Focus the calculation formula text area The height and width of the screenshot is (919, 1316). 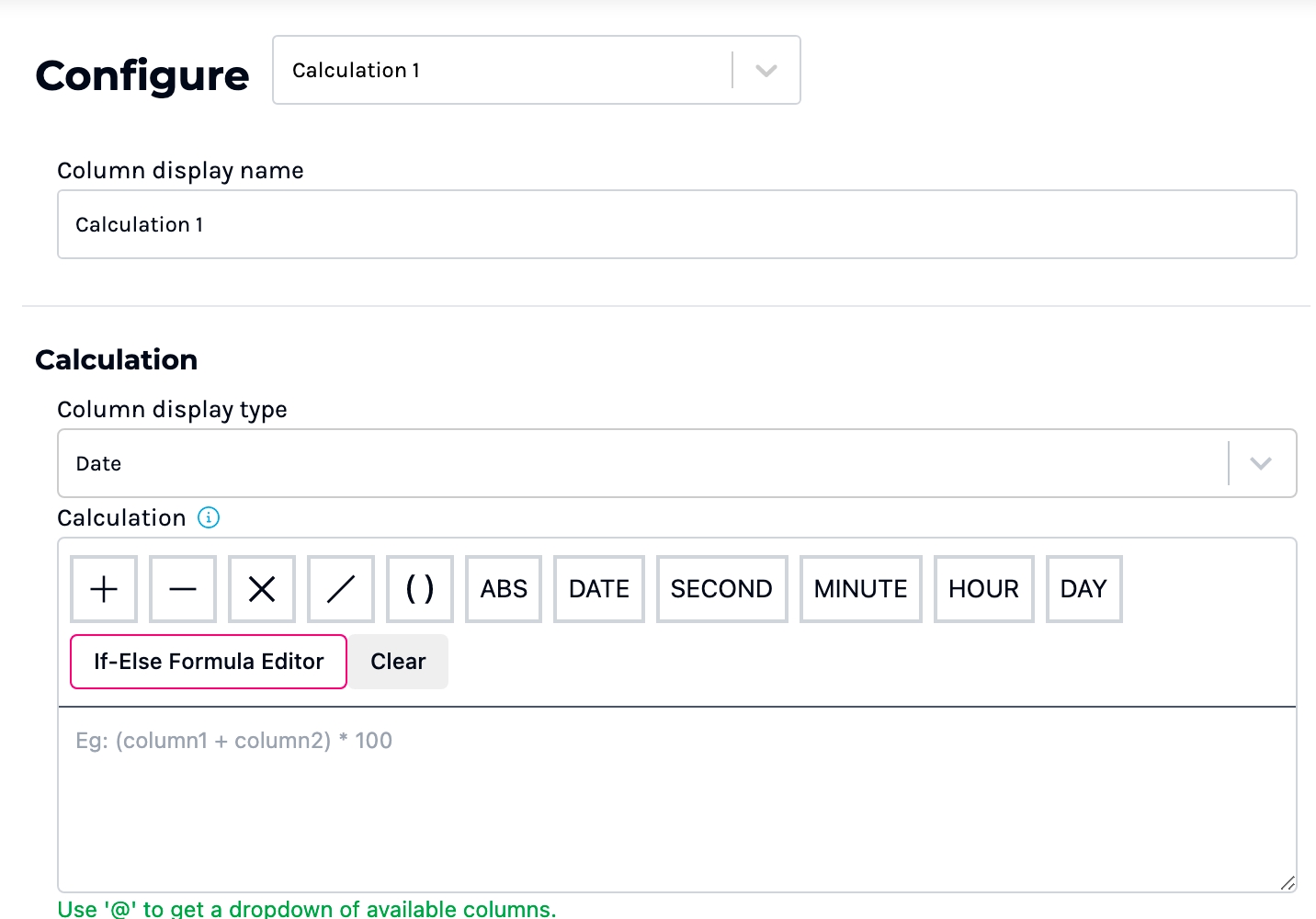[x=676, y=798]
